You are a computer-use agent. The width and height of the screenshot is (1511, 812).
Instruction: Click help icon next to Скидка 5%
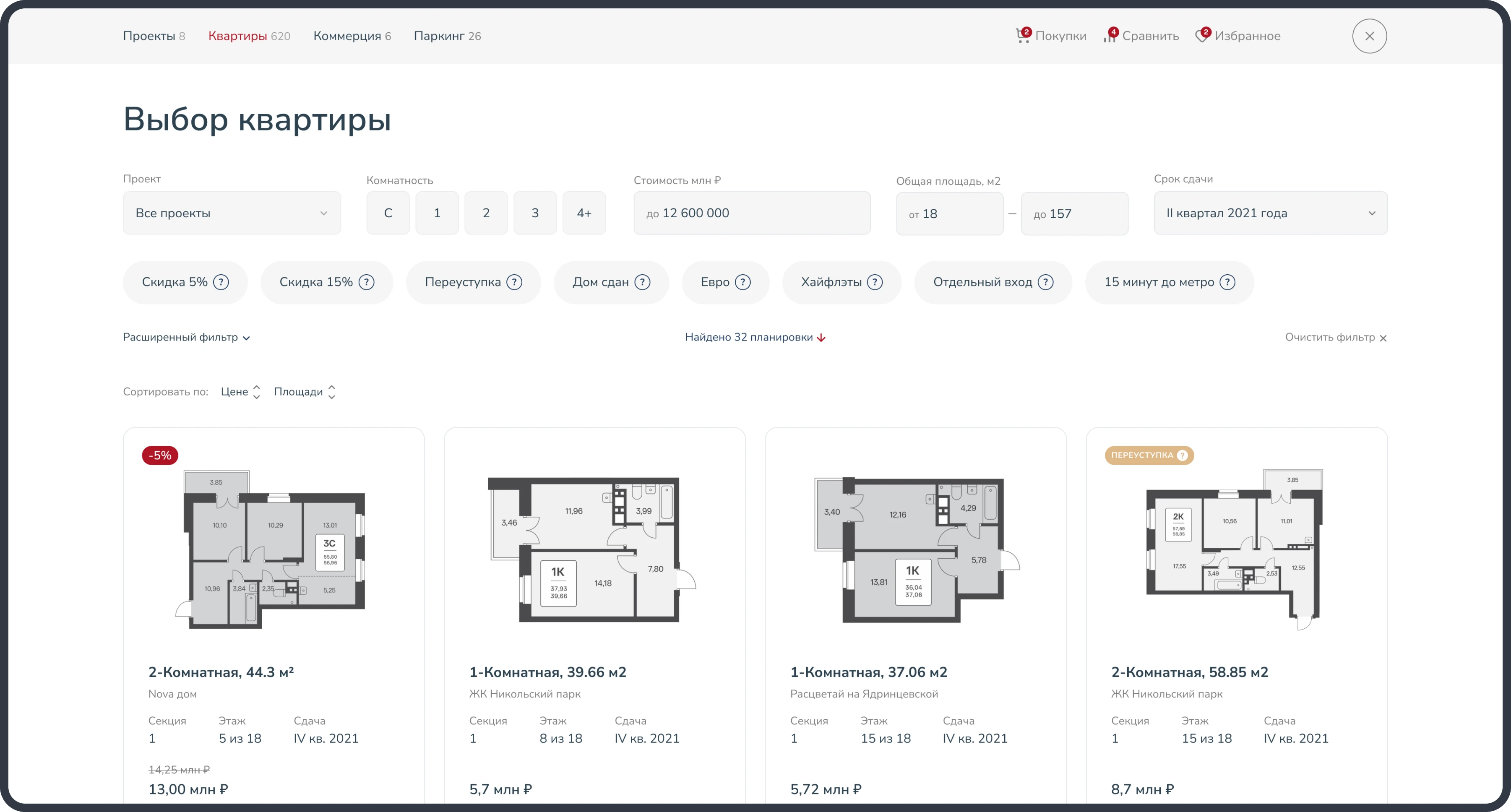(221, 283)
